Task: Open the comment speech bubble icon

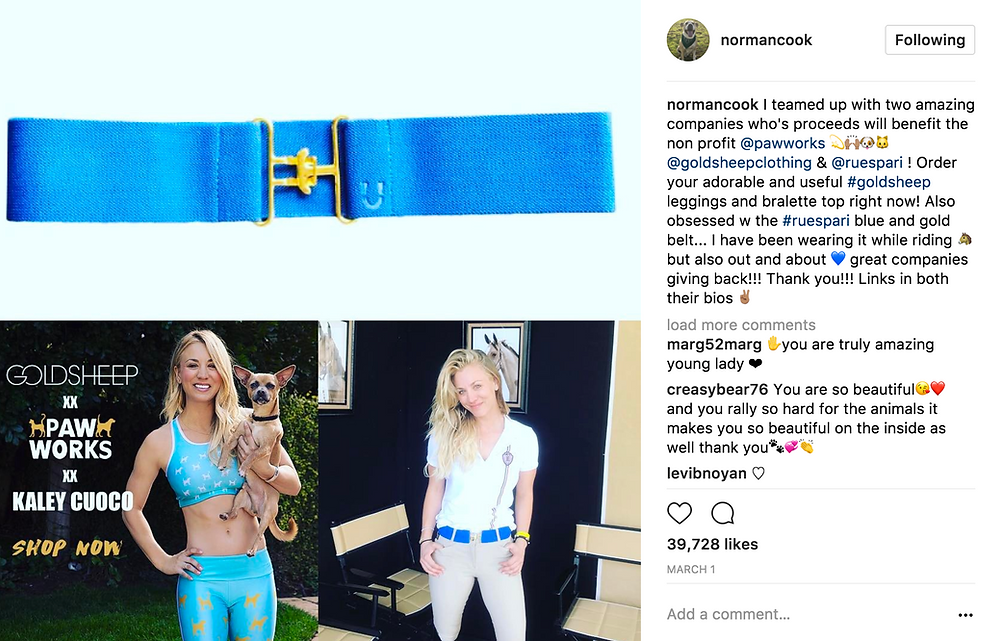Action: point(723,513)
